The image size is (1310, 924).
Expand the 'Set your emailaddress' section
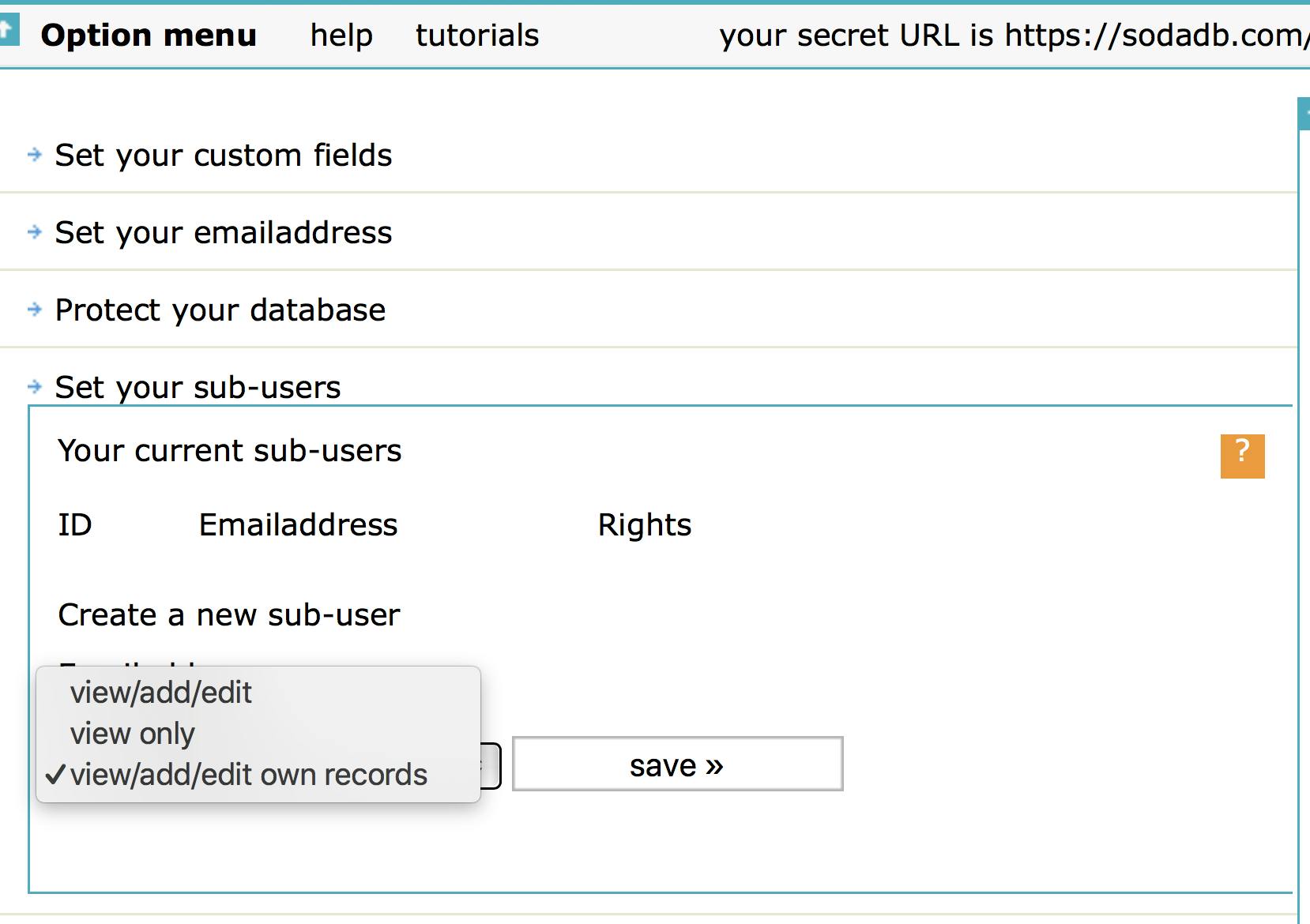click(x=224, y=233)
